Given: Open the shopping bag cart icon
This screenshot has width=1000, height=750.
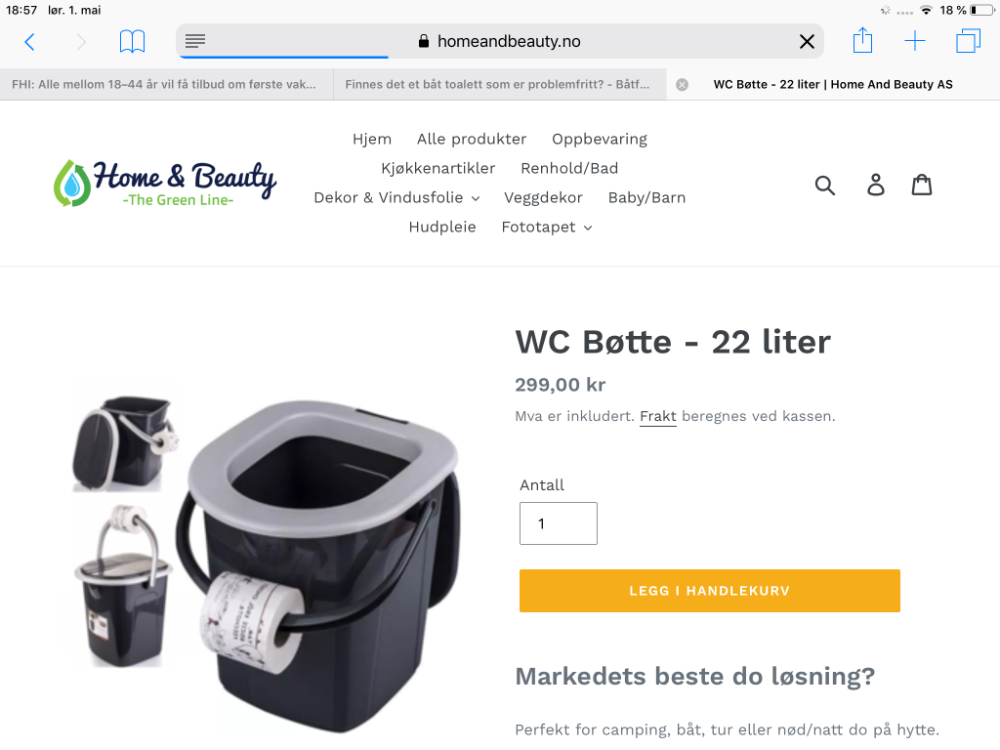Looking at the screenshot, I should [x=922, y=185].
